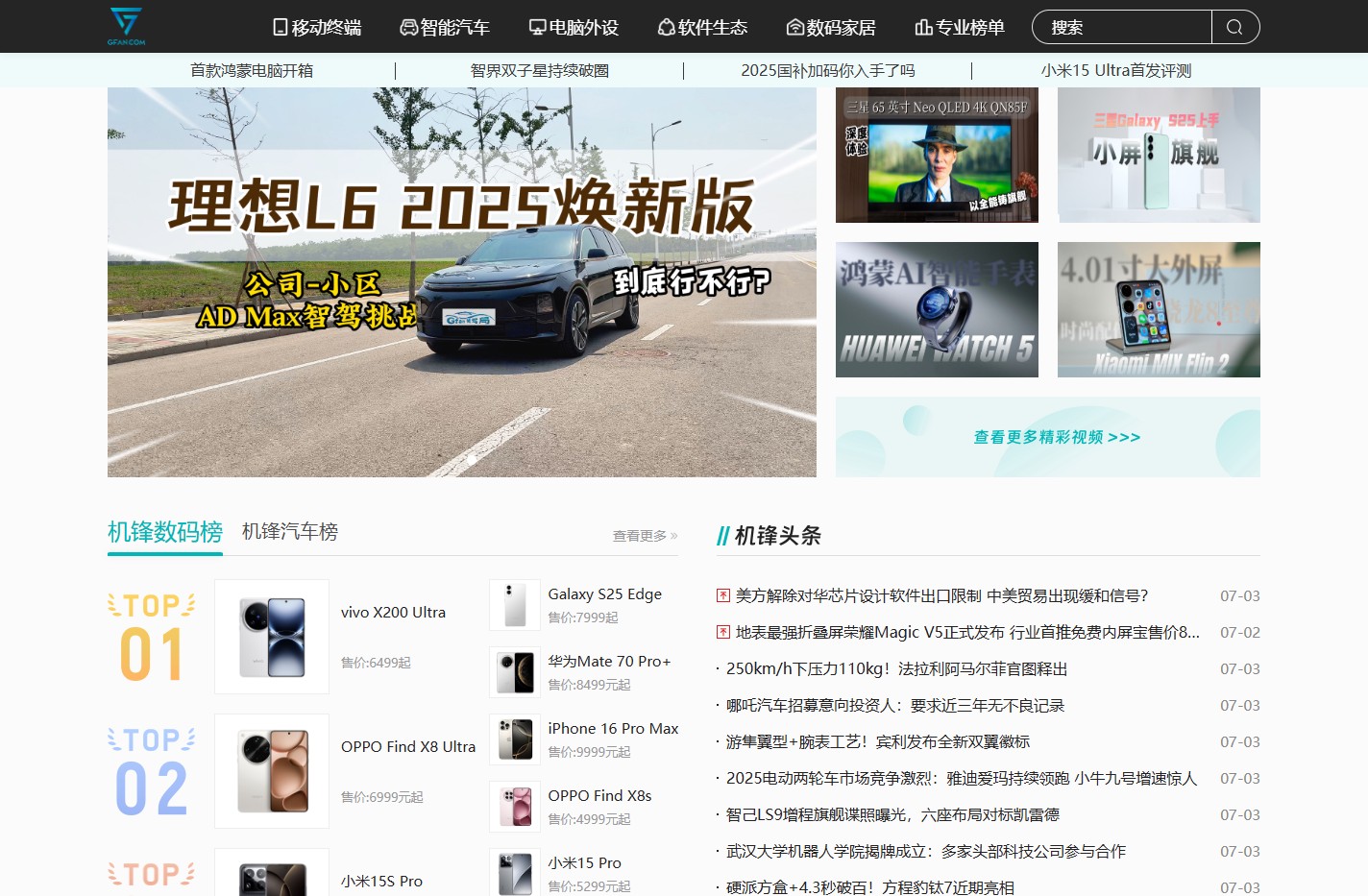Open the iPhone 16 Pro Max entry
Screen dimensions: 1368x896
coord(614,728)
